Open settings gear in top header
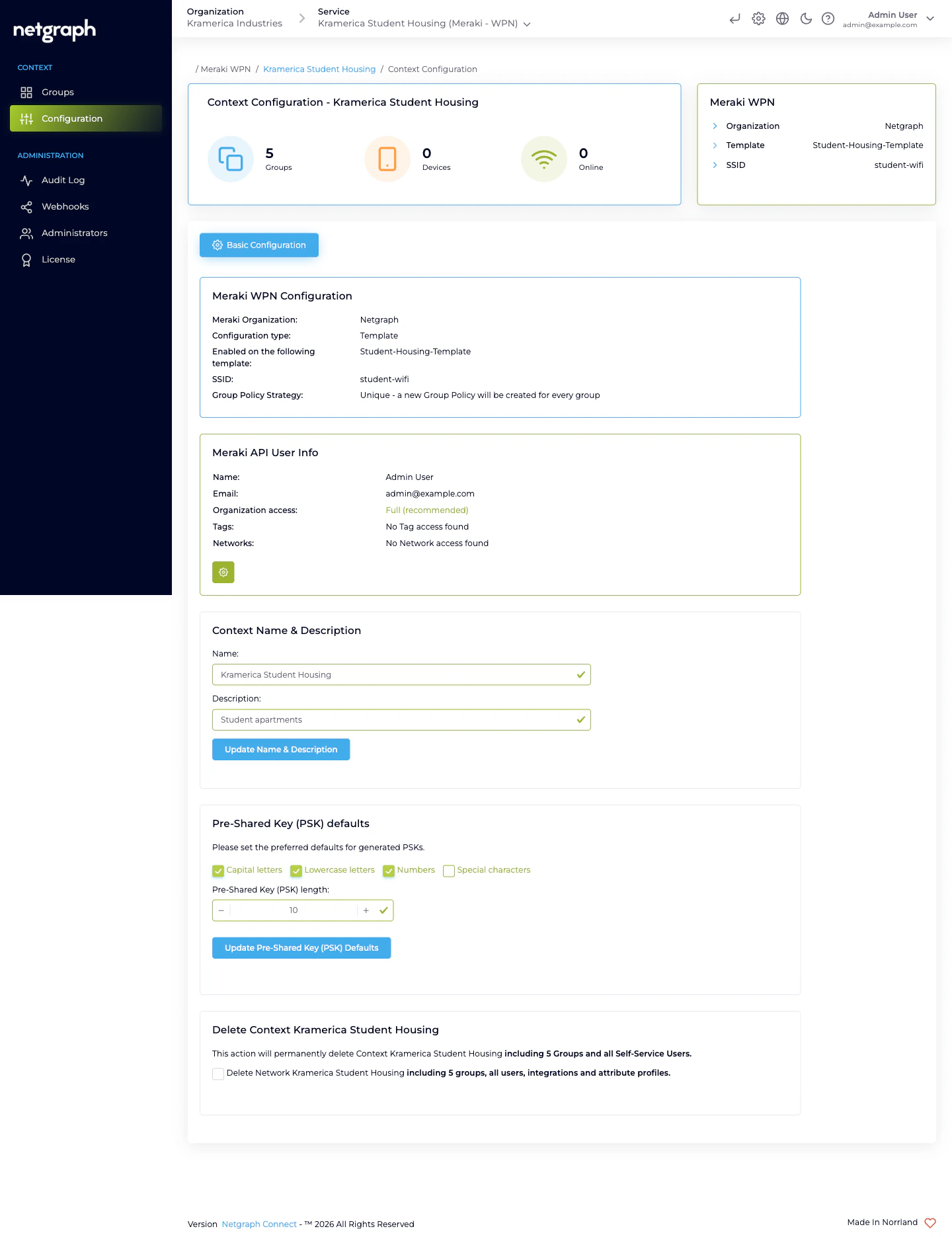The height and width of the screenshot is (1237, 952). (758, 19)
